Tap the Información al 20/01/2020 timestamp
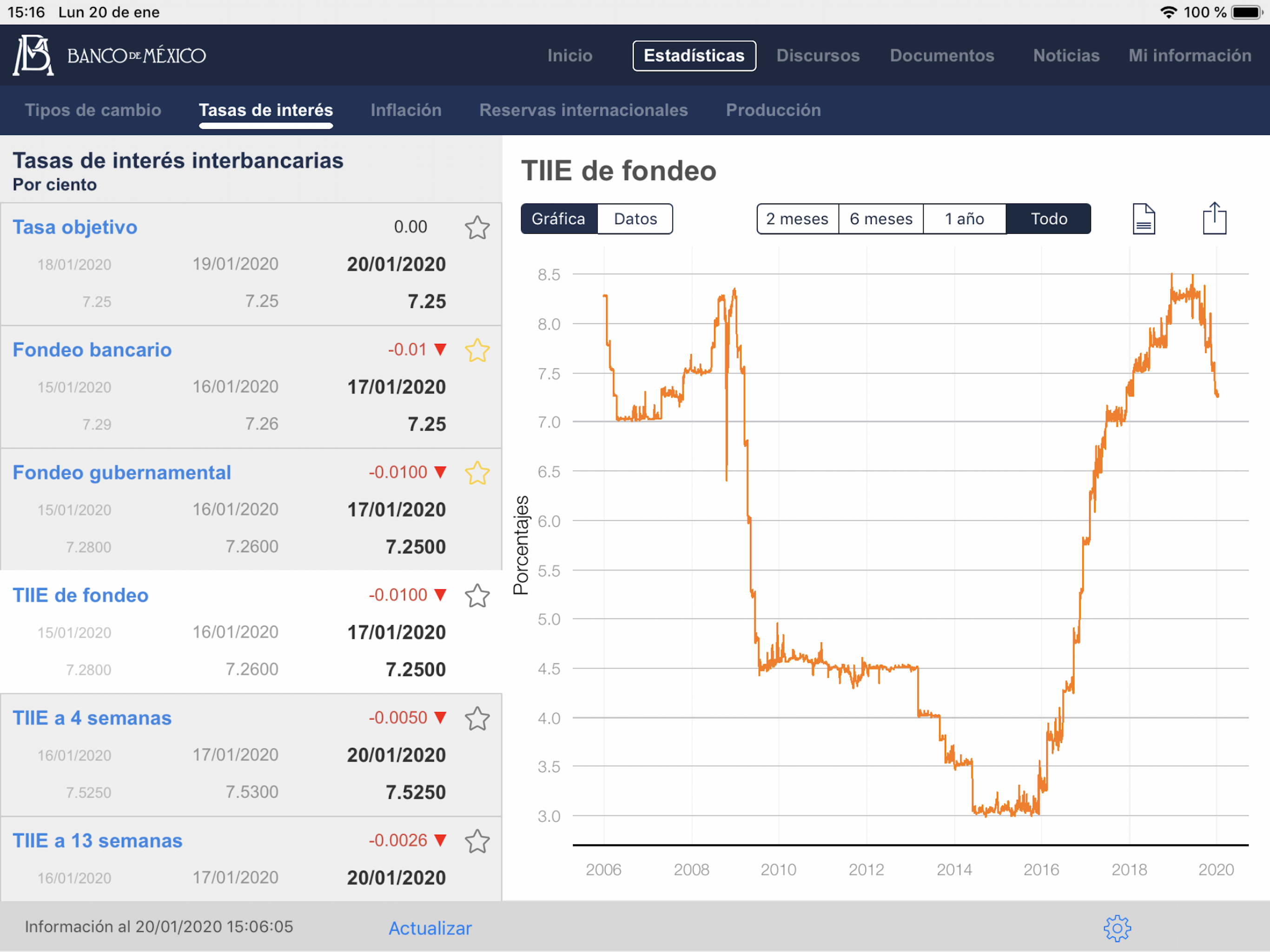 tap(159, 927)
